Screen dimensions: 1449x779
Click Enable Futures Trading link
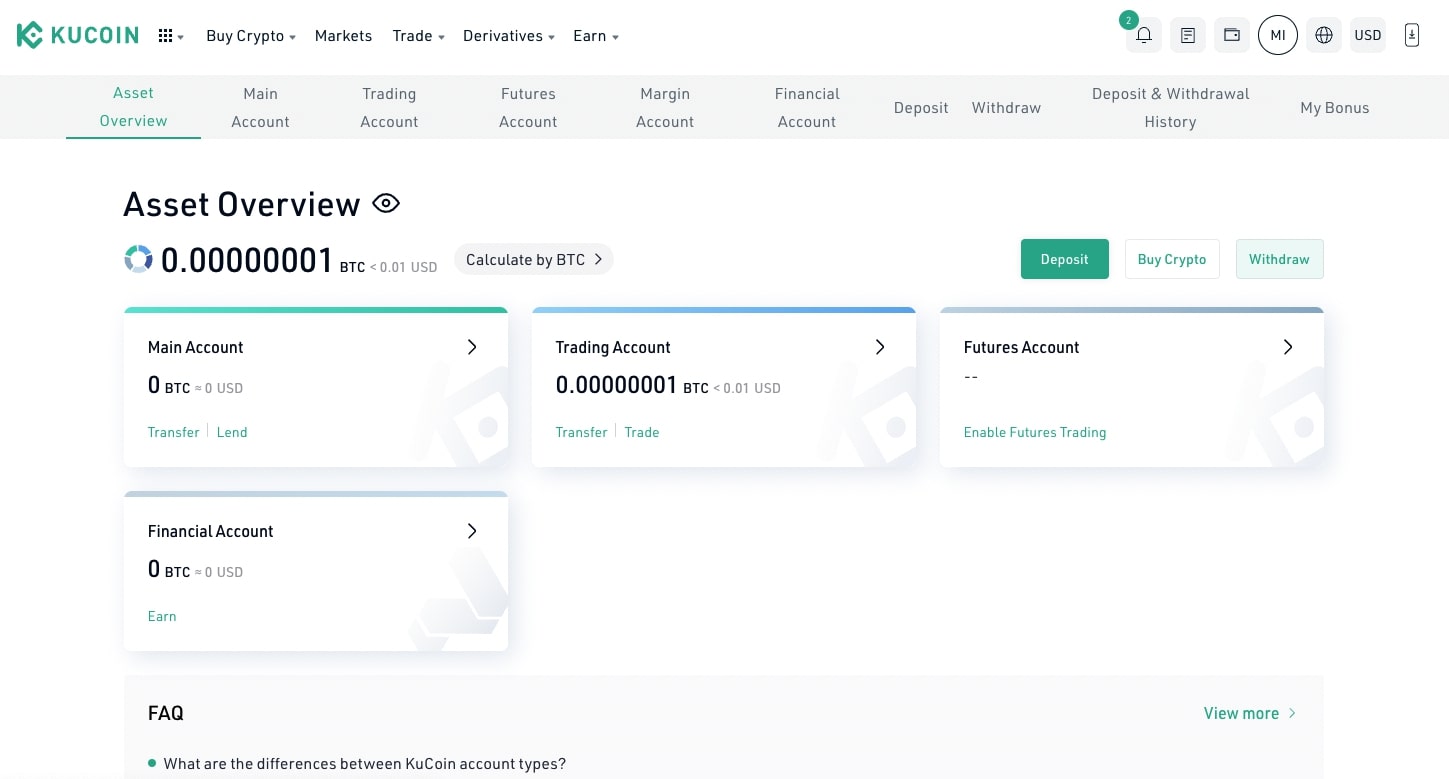[1035, 432]
